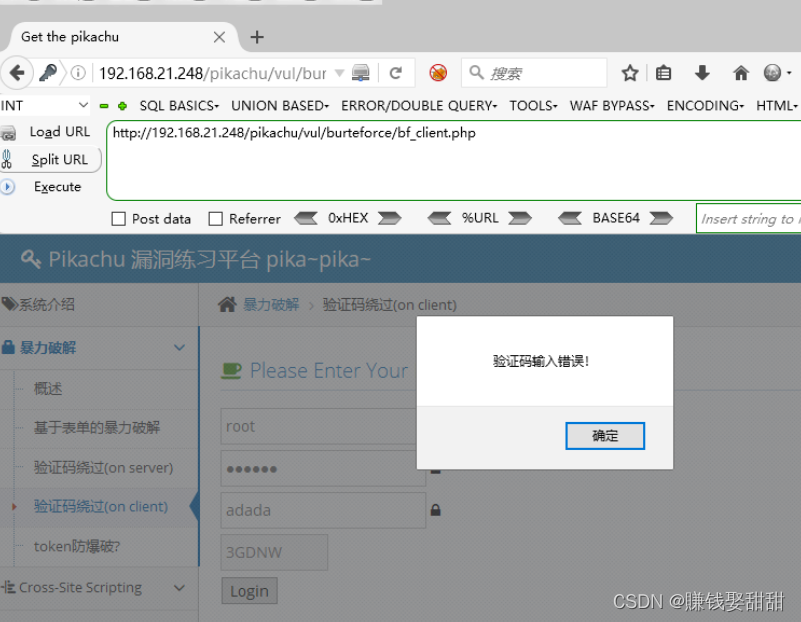801x622 pixels.
Task: Click the red blocked cookie extension icon
Action: [438, 73]
